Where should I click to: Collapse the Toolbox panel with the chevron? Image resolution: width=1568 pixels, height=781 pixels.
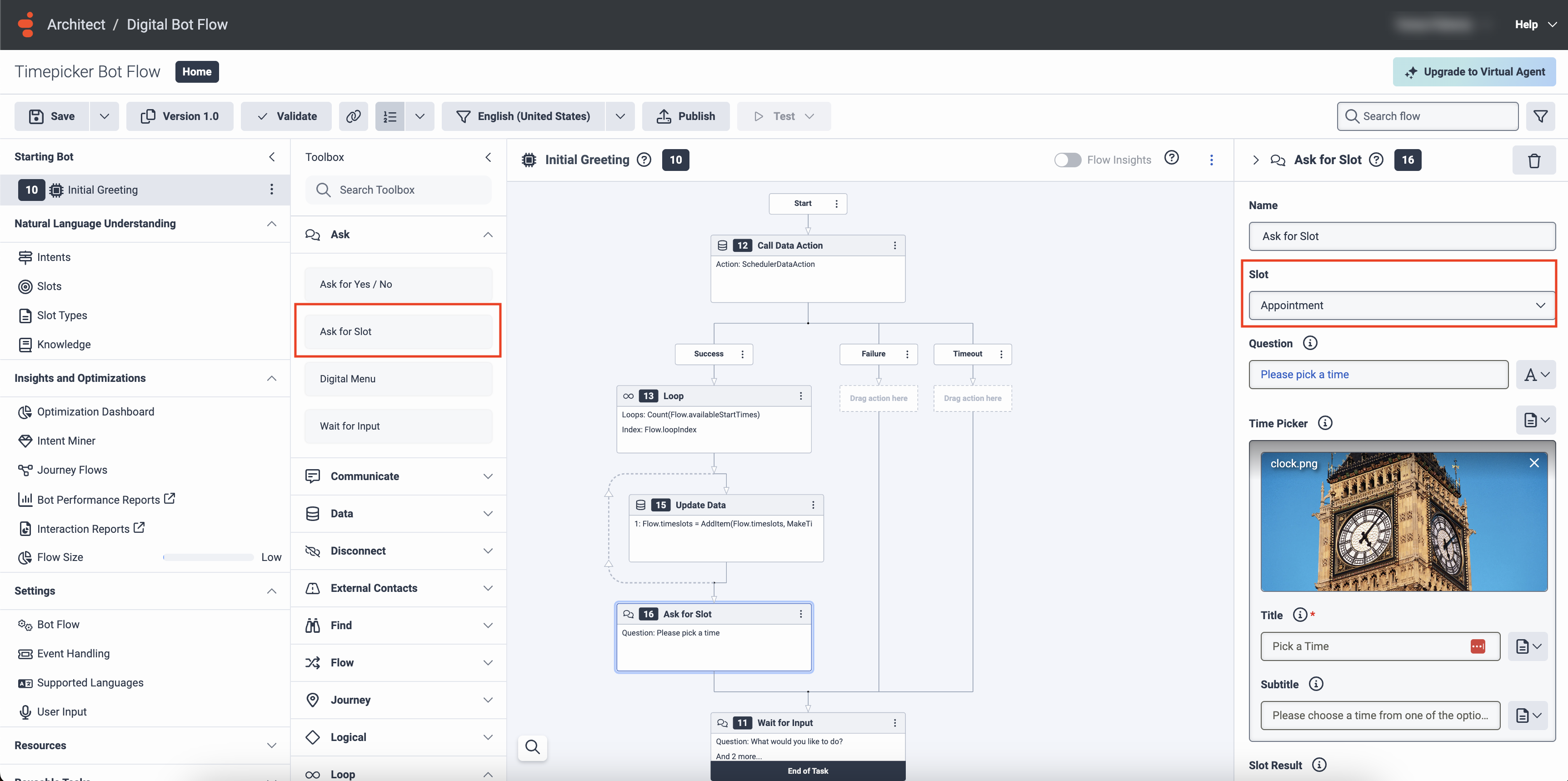[x=488, y=157]
